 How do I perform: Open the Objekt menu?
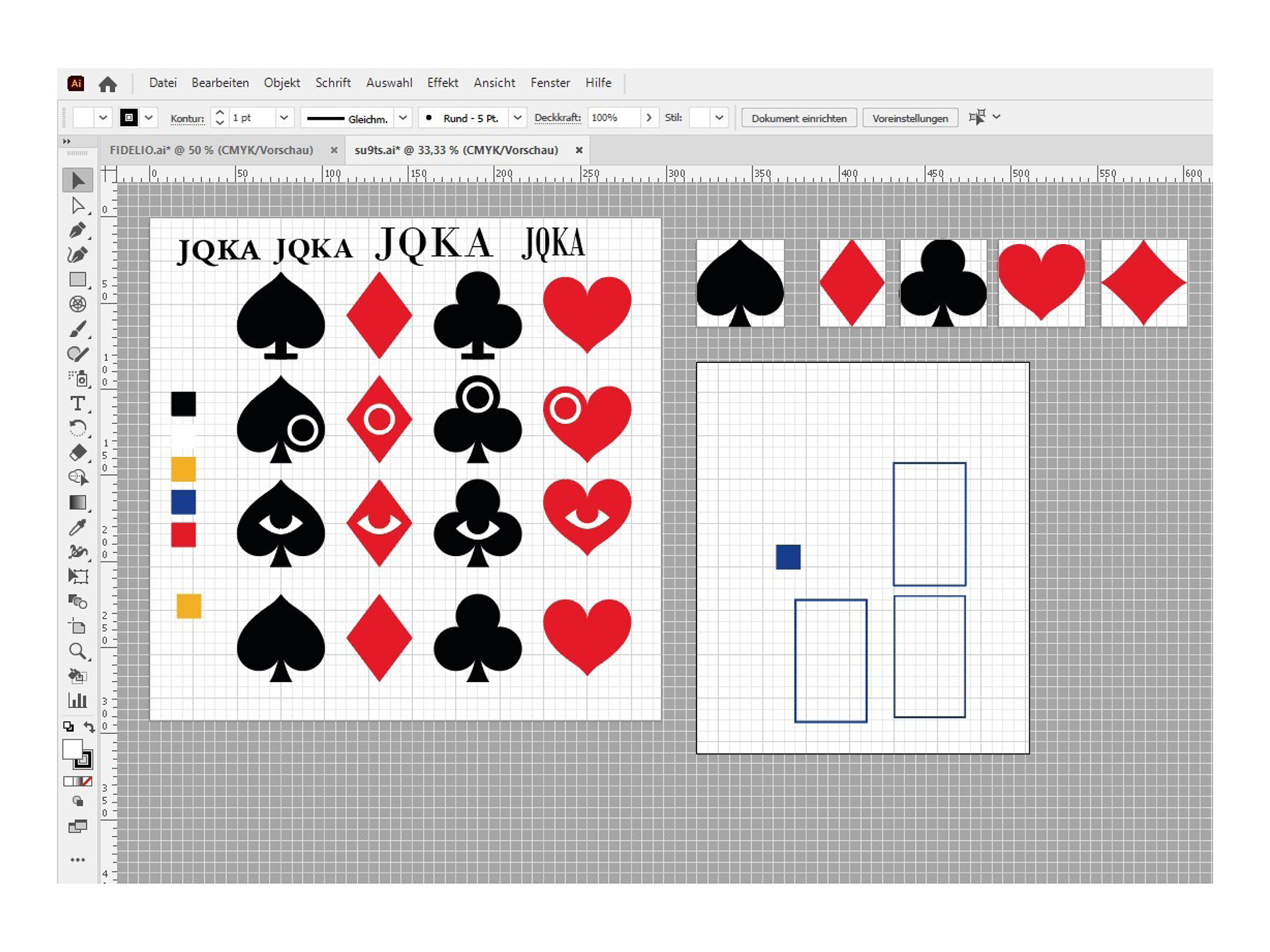click(282, 83)
